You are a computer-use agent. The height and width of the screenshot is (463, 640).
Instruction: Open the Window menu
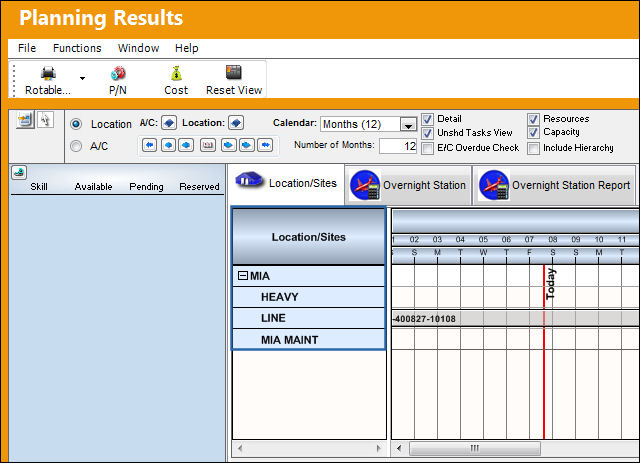(x=138, y=48)
